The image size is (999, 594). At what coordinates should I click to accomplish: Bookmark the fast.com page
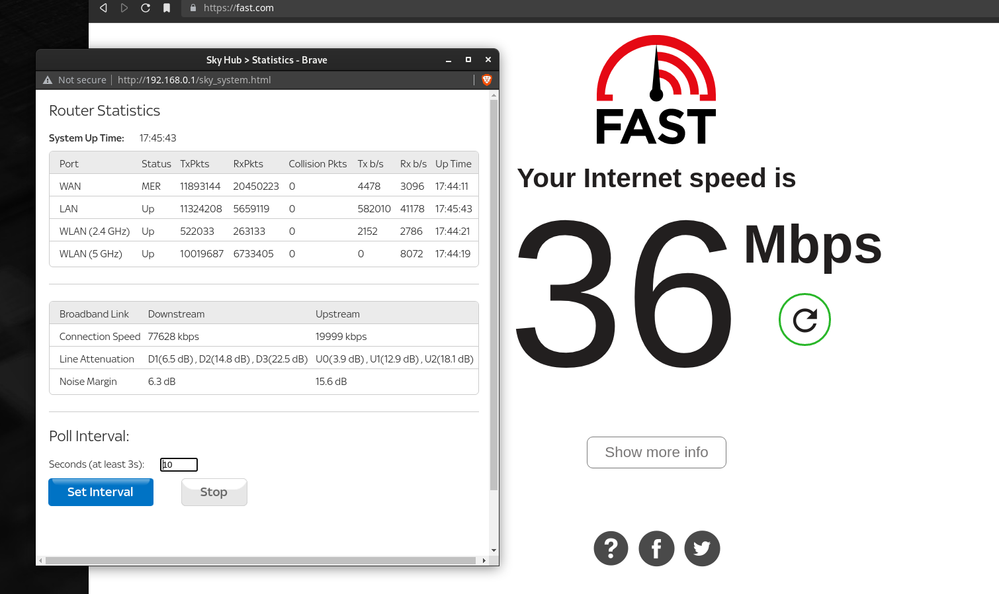(x=167, y=8)
